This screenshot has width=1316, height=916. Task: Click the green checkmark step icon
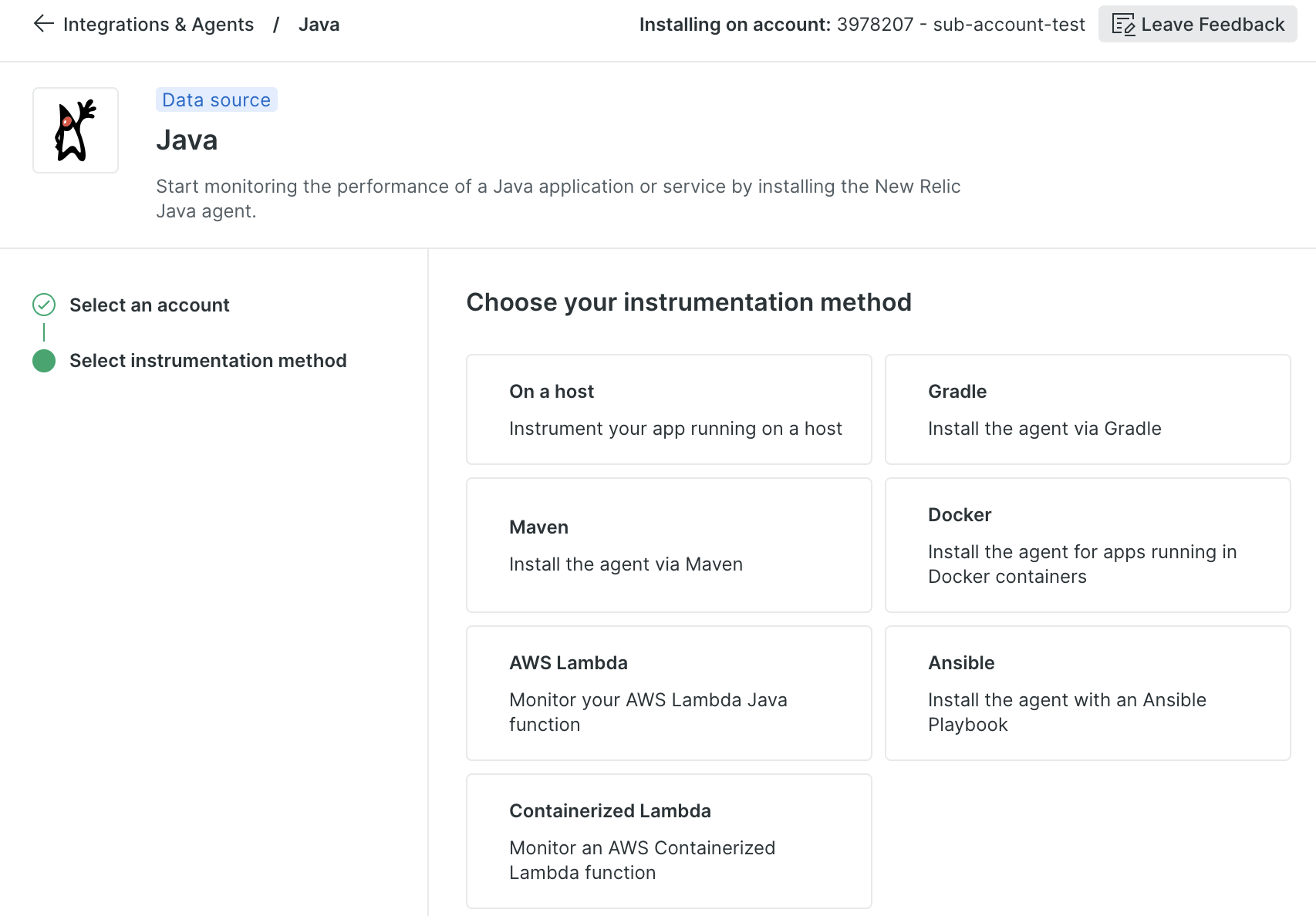coord(44,305)
